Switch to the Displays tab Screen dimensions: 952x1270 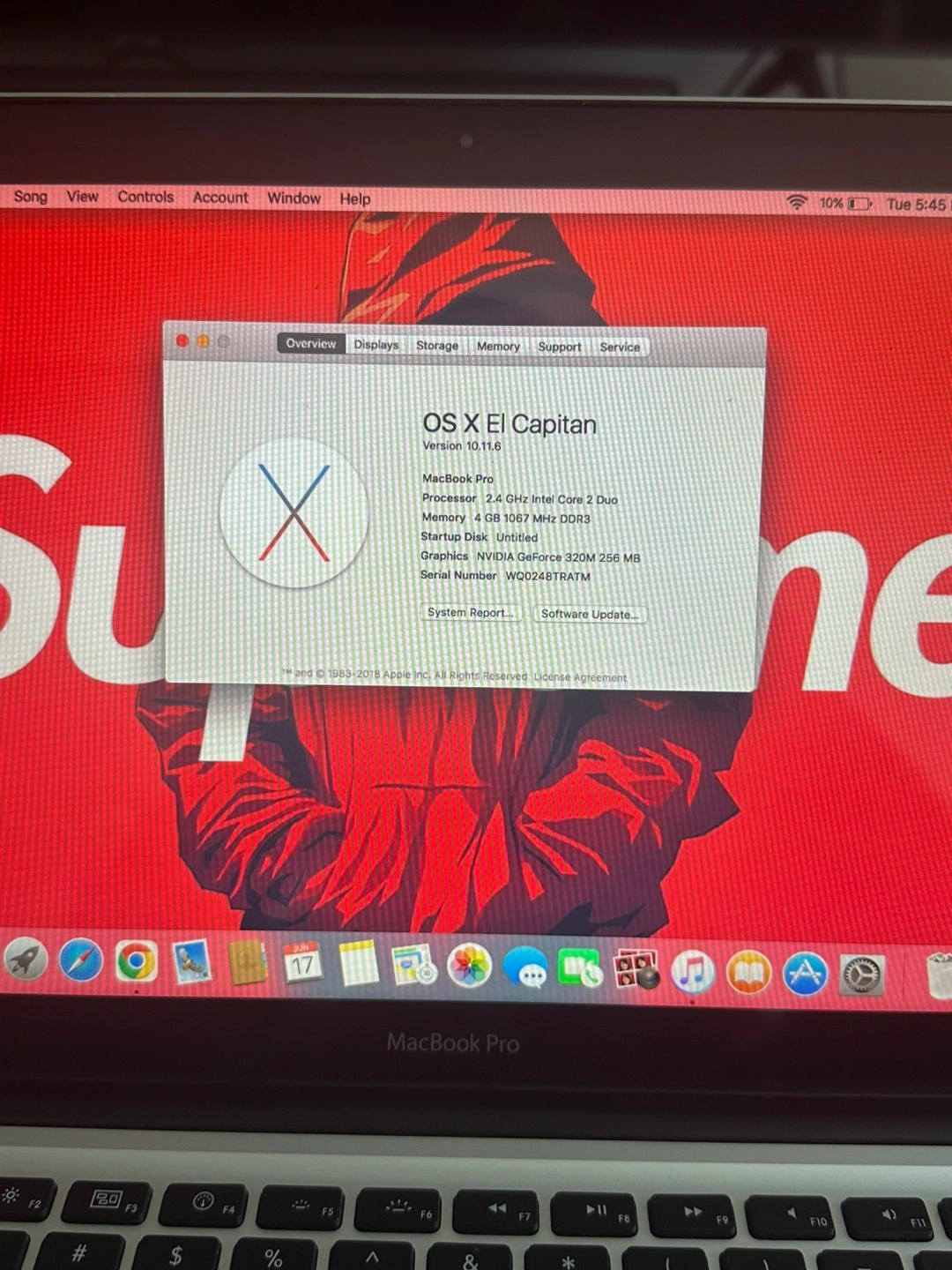coord(376,345)
